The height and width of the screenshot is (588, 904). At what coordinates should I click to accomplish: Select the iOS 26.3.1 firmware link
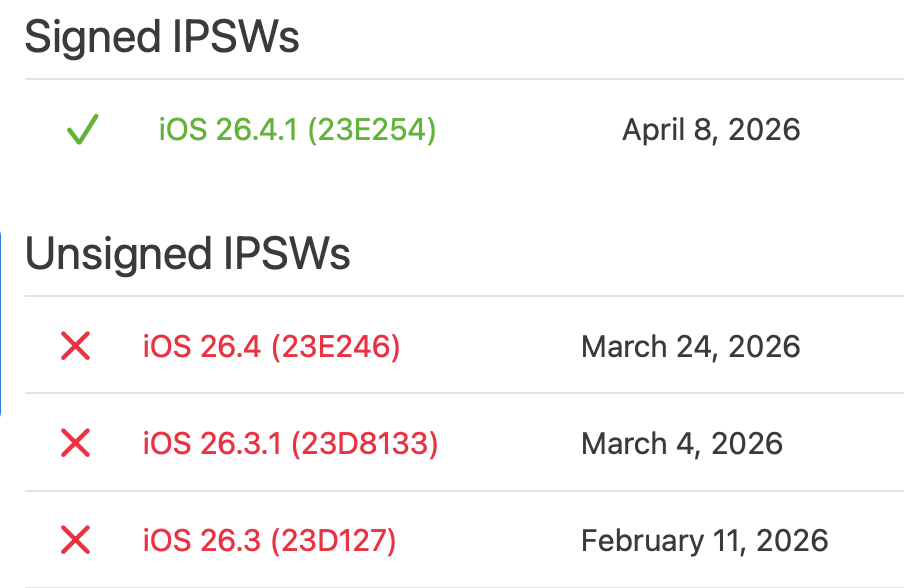290,443
